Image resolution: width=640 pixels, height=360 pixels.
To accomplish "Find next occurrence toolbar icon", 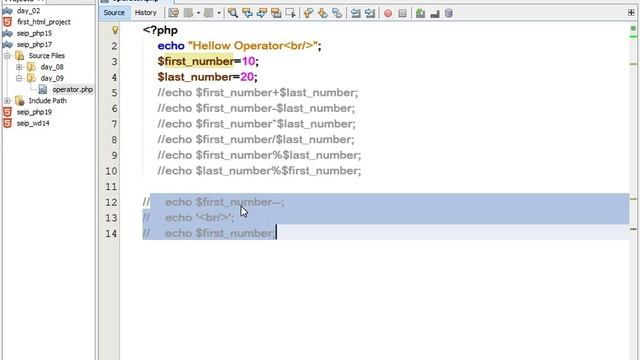I will pyautogui.click(x=262, y=13).
